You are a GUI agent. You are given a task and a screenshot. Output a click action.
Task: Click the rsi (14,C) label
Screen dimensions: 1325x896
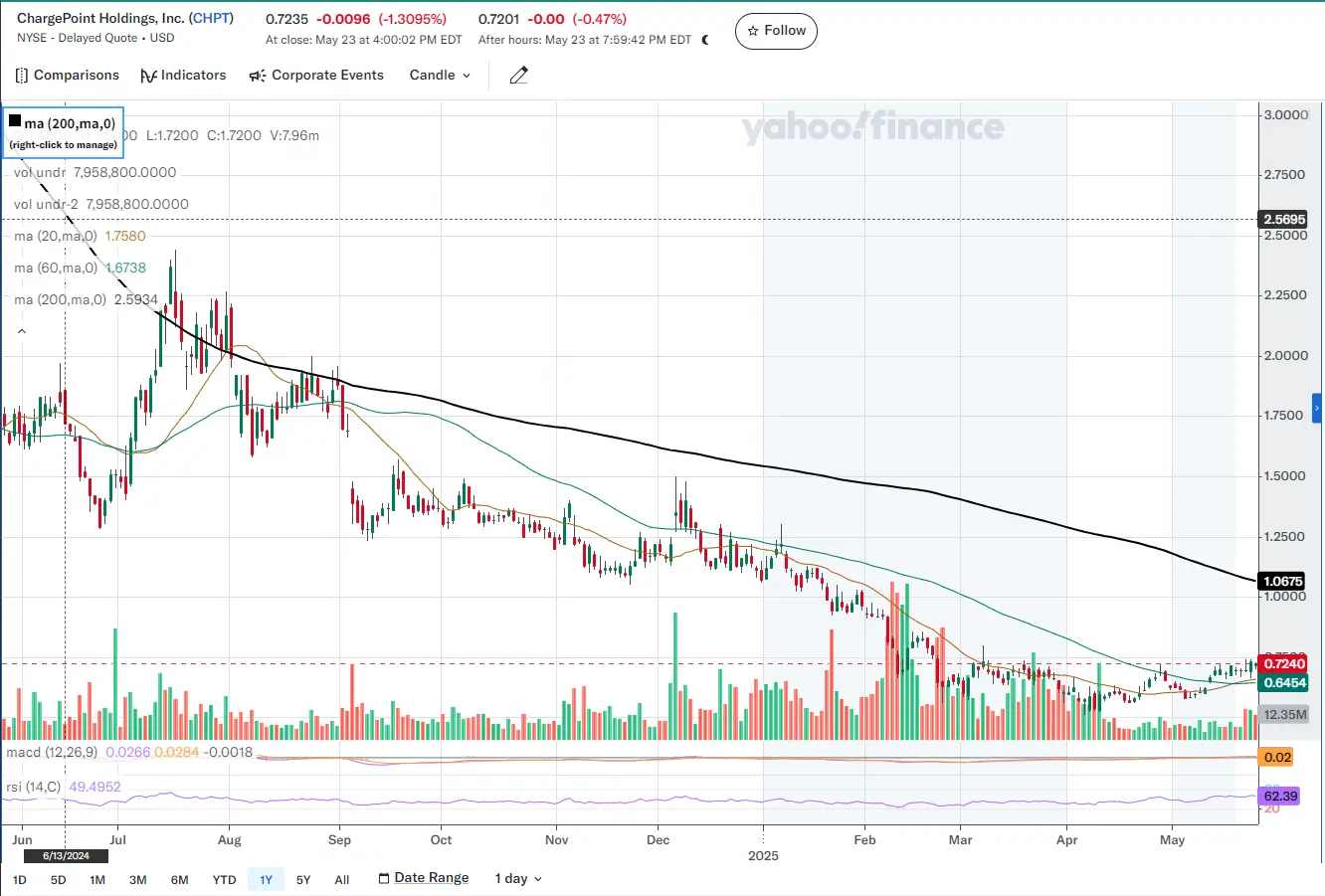coord(33,788)
